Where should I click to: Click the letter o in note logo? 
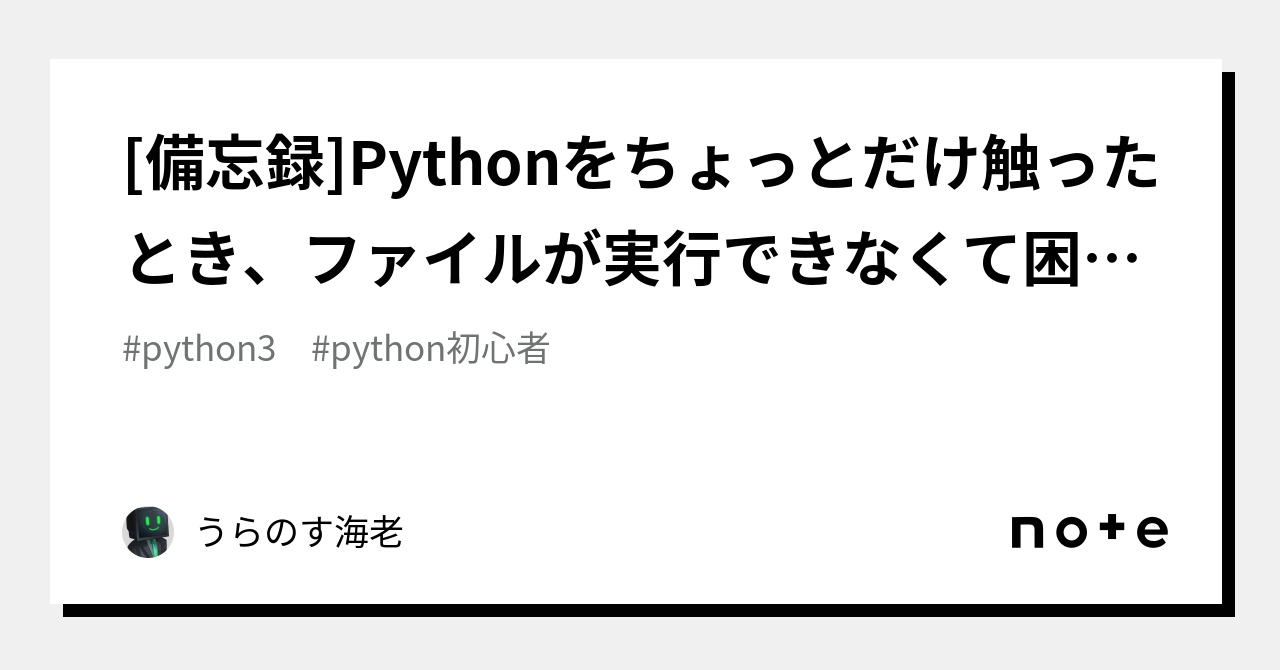click(x=1070, y=532)
